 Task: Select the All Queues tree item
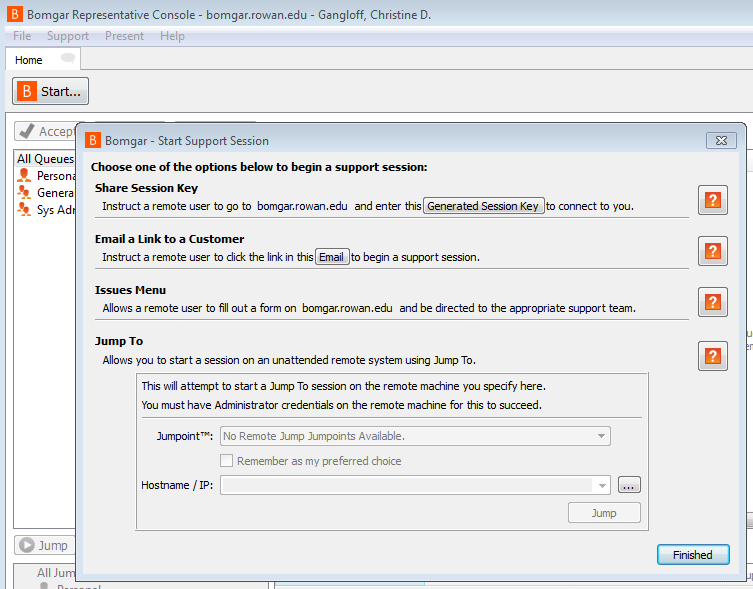pos(45,159)
